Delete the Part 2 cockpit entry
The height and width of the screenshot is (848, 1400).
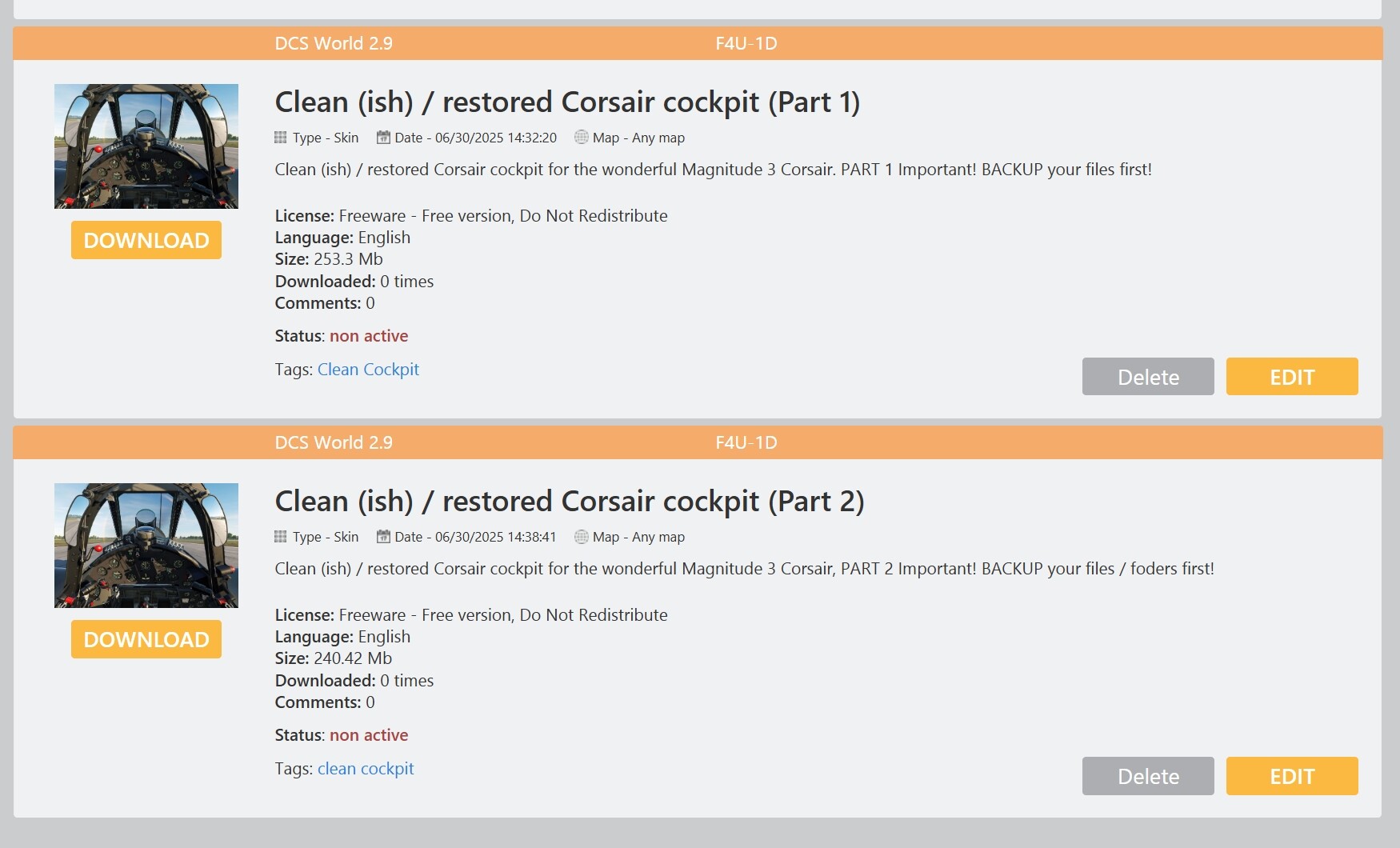1148,776
